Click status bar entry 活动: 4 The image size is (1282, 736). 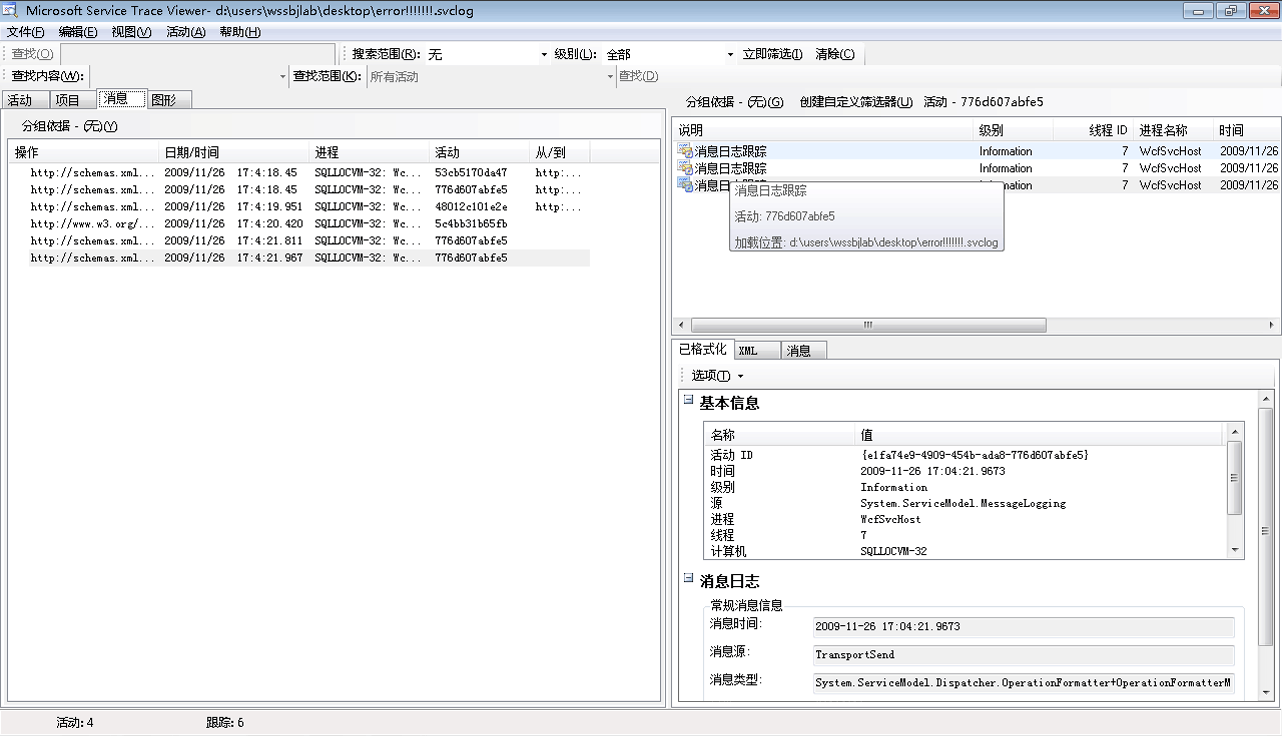[x=75, y=722]
